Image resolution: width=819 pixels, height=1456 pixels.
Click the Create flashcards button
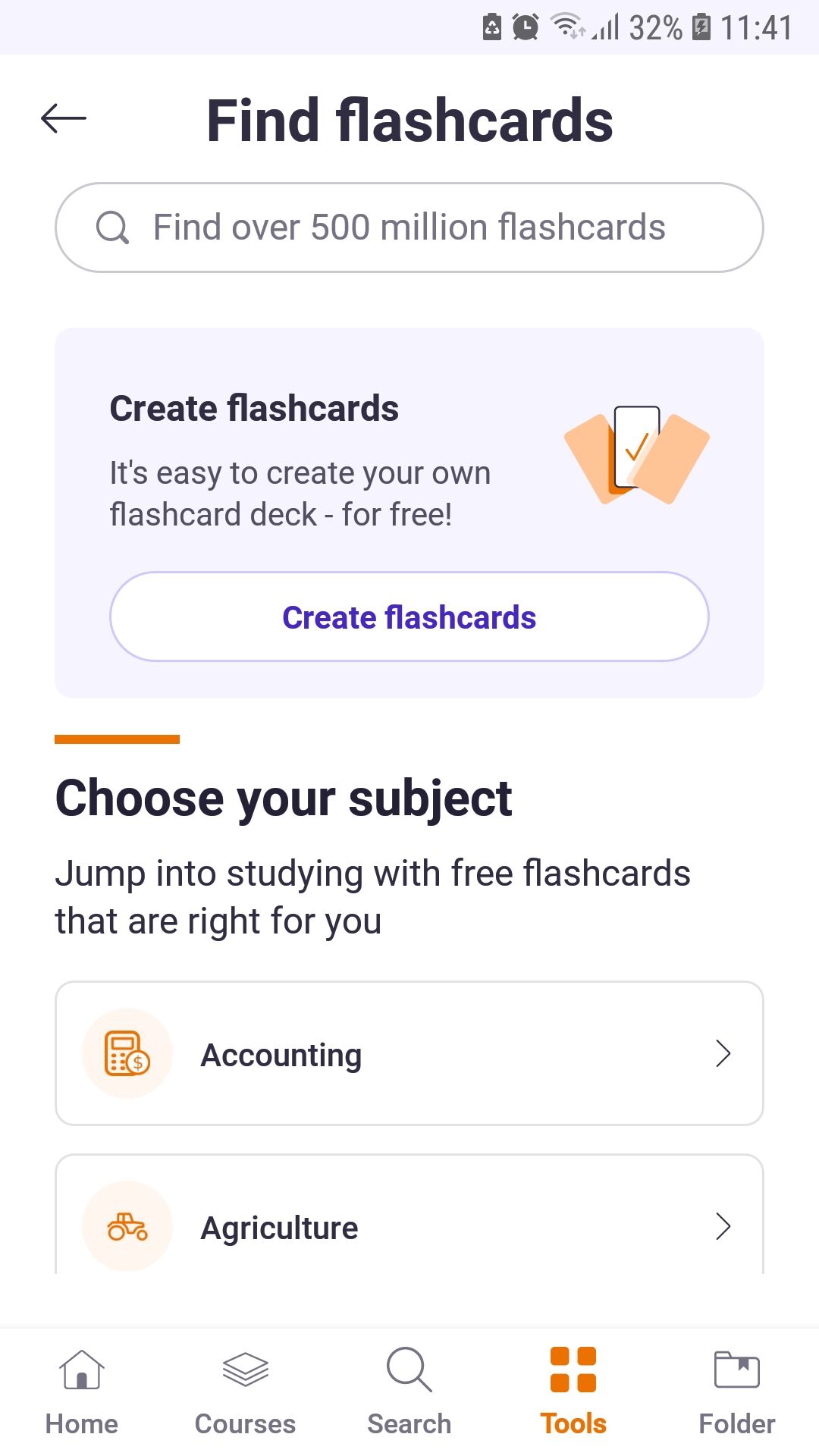(x=409, y=617)
